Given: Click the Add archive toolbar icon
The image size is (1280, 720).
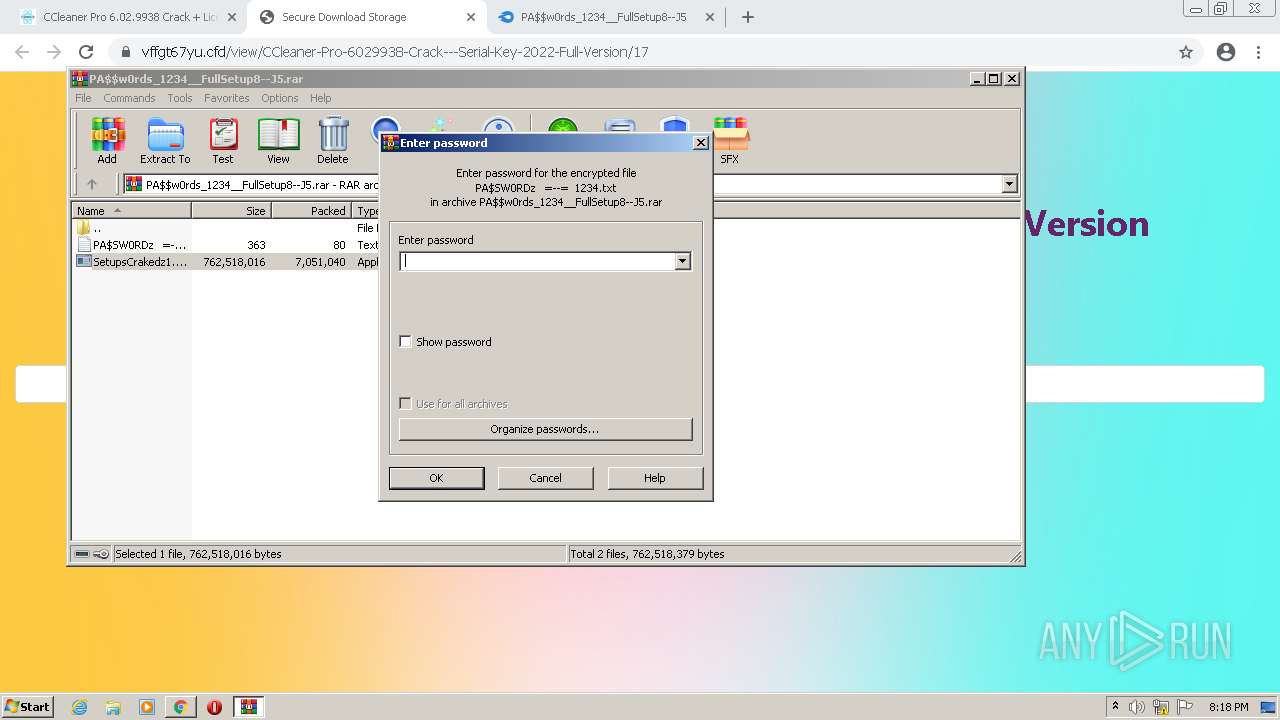Looking at the screenshot, I should click(107, 140).
